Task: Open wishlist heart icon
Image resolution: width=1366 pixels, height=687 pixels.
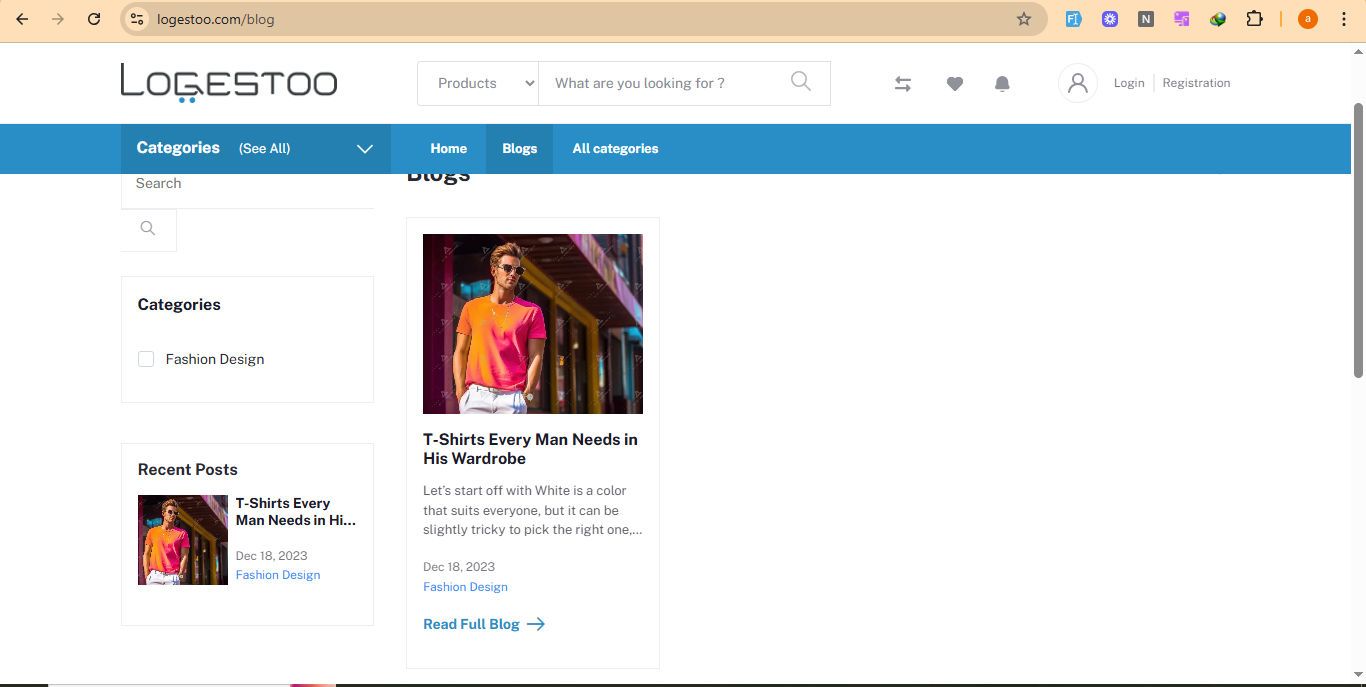Action: tap(954, 84)
